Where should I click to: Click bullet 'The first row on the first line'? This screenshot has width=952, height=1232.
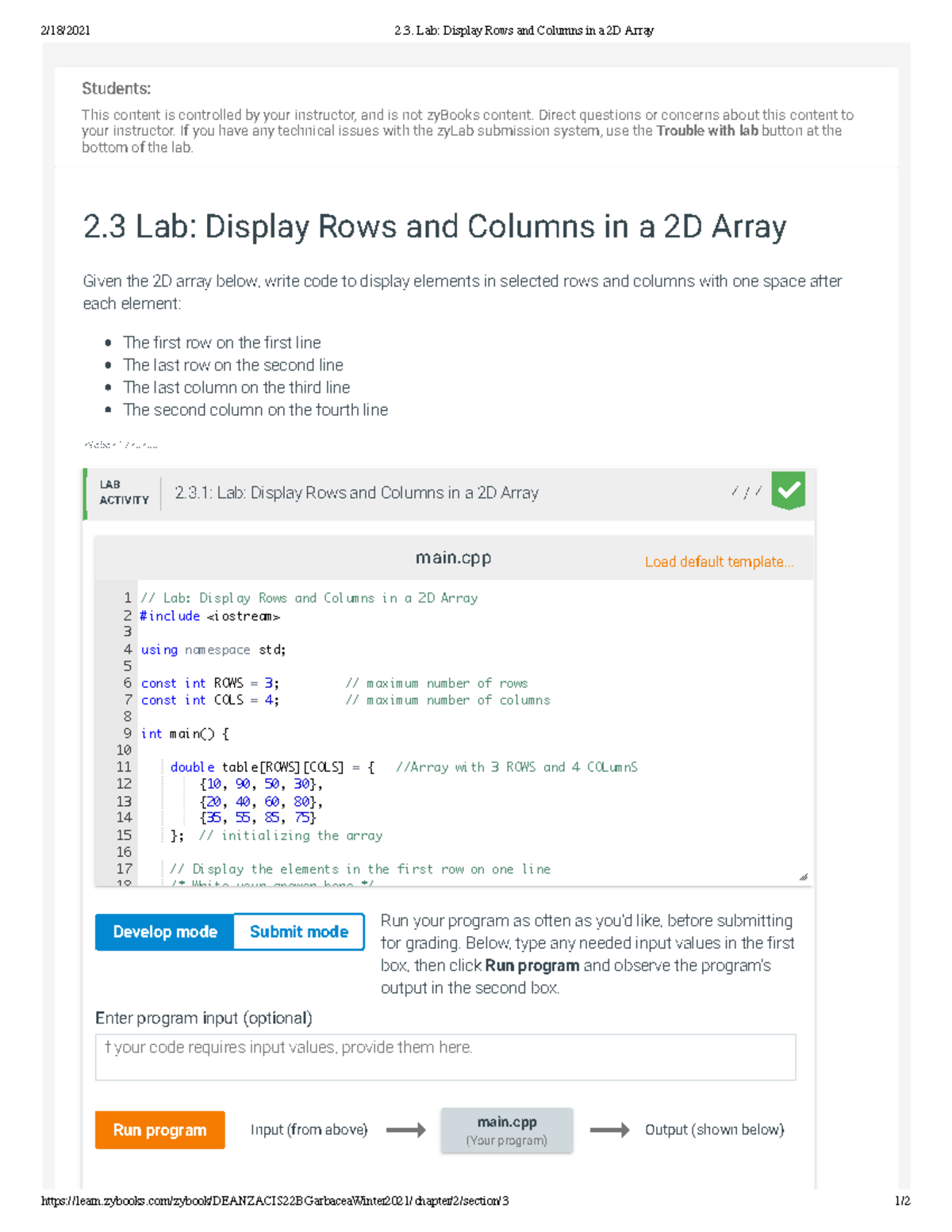222,343
